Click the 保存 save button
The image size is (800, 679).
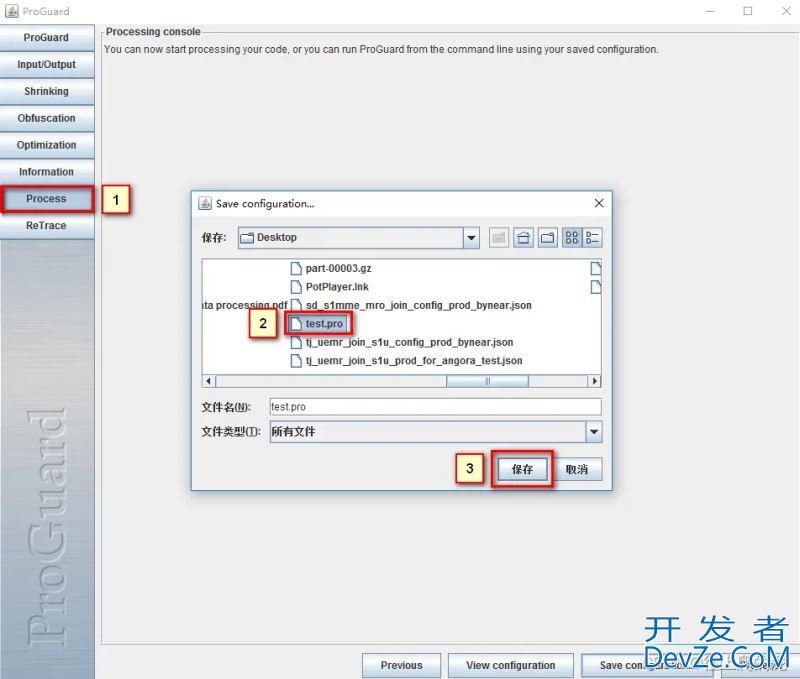pos(522,469)
